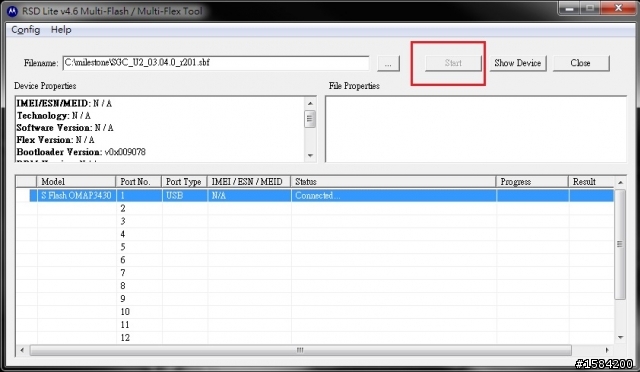Screen dimensions: 640x372
Task: Click the Start button
Action: [x=453, y=63]
